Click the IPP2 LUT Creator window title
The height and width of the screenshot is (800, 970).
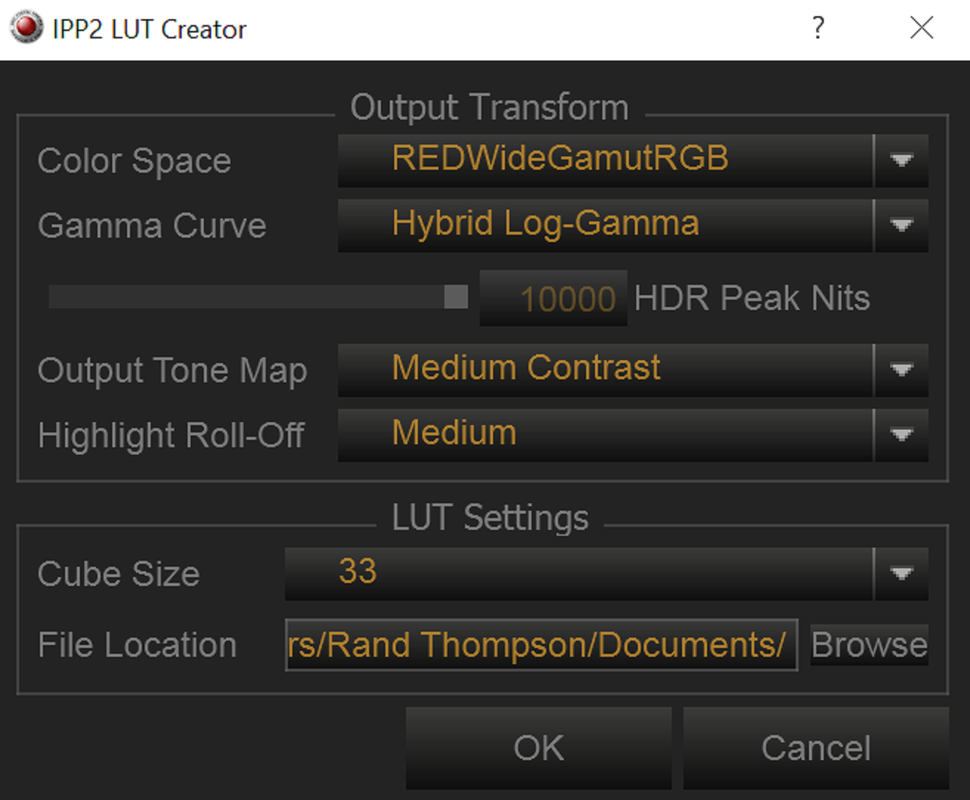click(x=149, y=29)
